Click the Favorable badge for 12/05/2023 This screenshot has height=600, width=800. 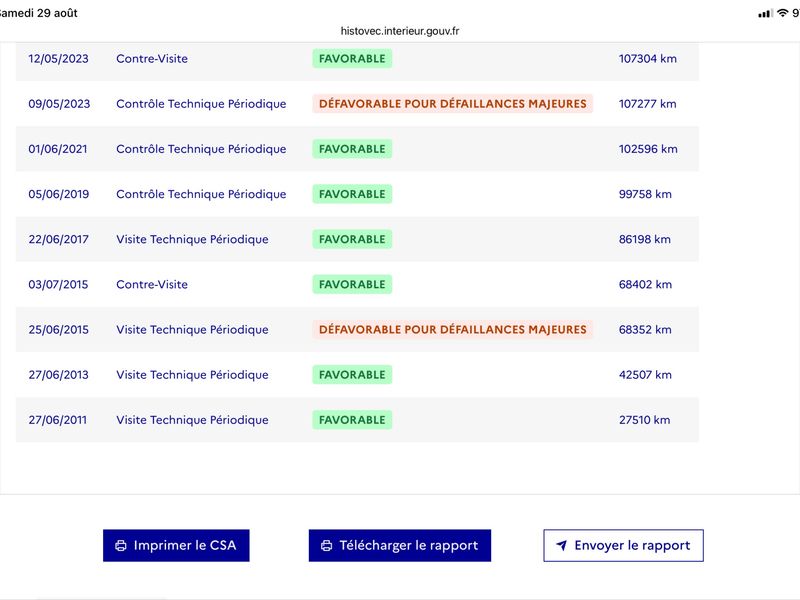click(x=352, y=59)
